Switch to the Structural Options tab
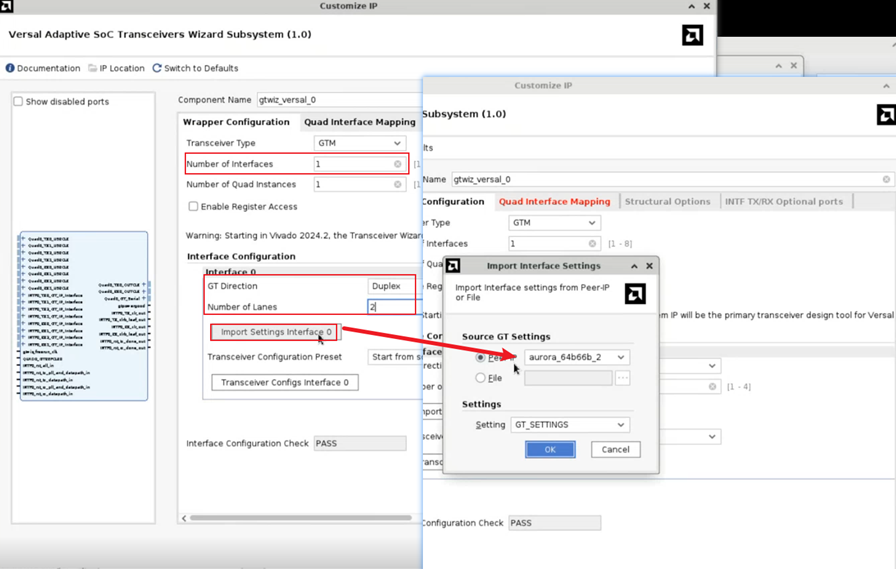This screenshot has height=569, width=896. [667, 202]
